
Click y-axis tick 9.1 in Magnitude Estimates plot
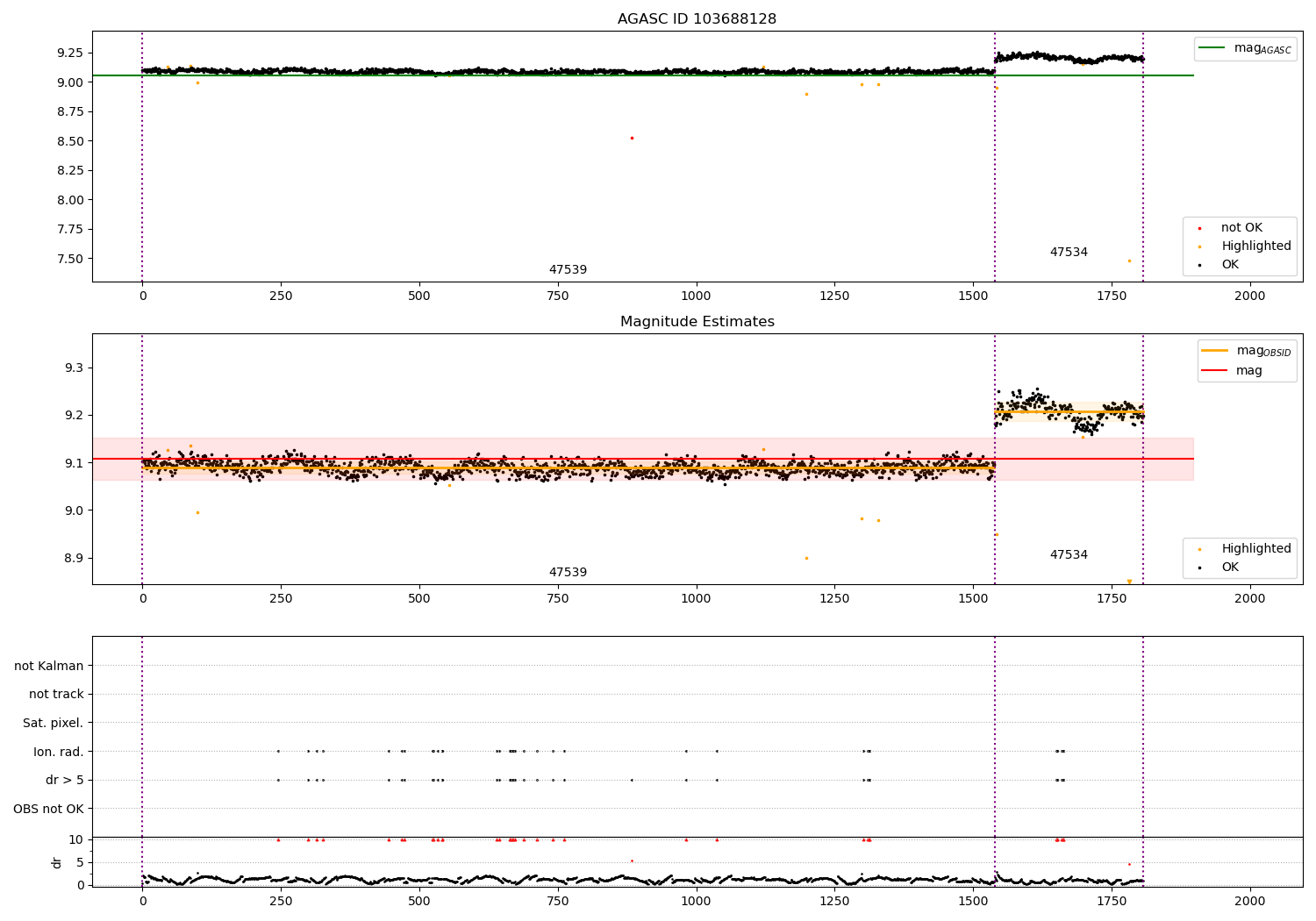(74, 463)
